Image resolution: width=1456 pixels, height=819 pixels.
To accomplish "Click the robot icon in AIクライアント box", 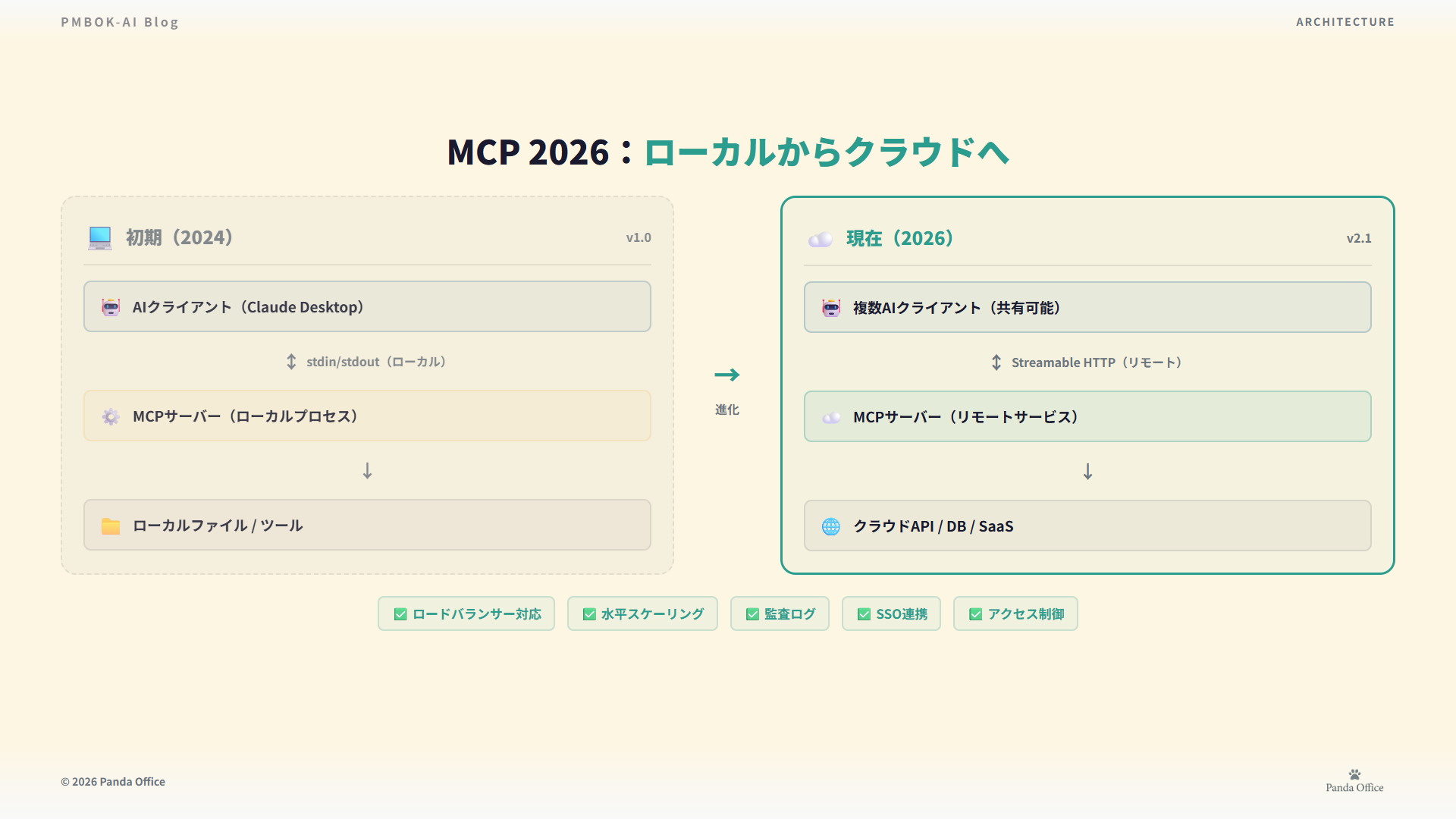I will (111, 307).
